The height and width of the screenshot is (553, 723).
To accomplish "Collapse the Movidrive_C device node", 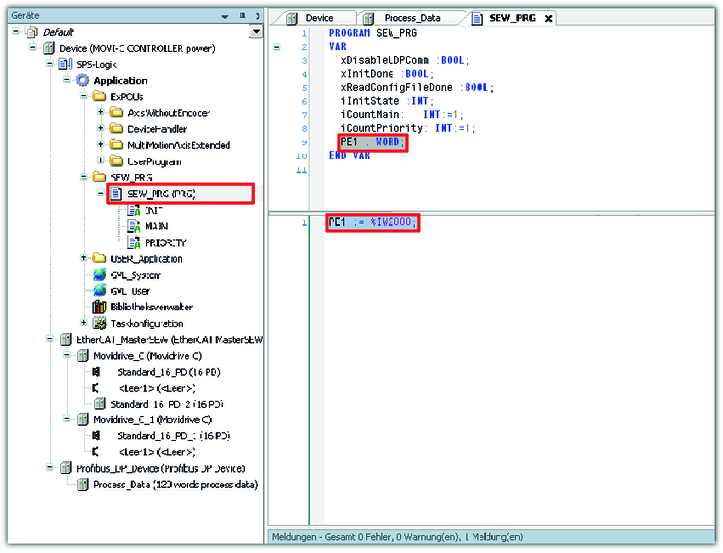I will point(68,355).
